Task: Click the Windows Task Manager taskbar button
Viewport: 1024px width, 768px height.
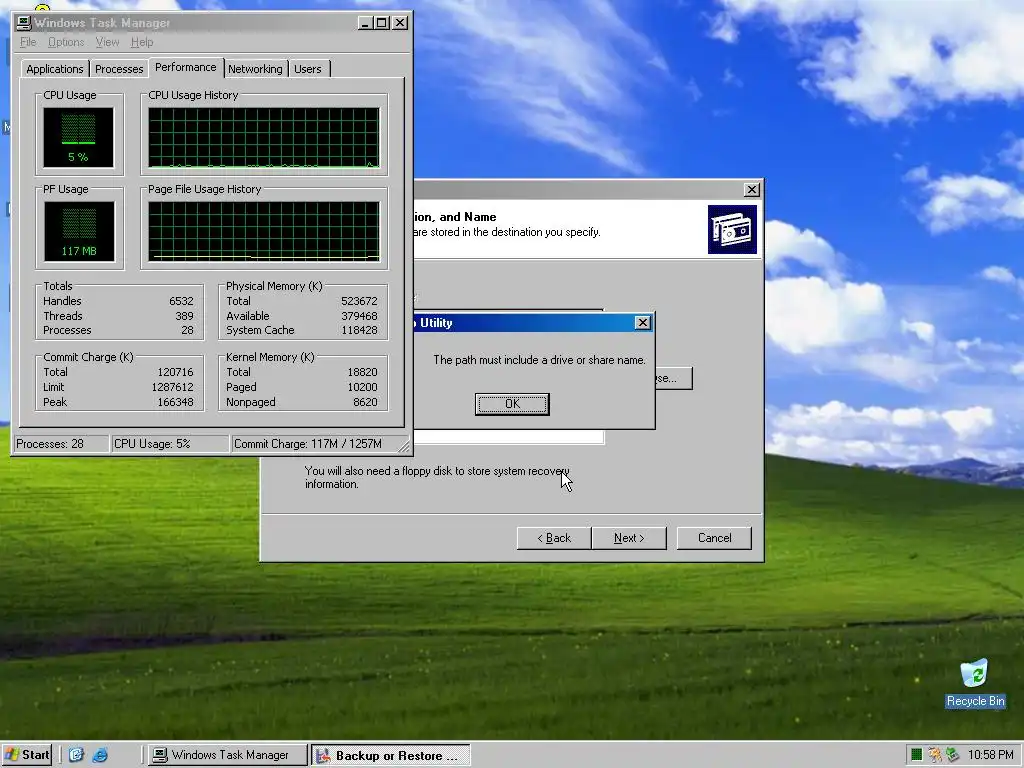Action: (x=226, y=755)
